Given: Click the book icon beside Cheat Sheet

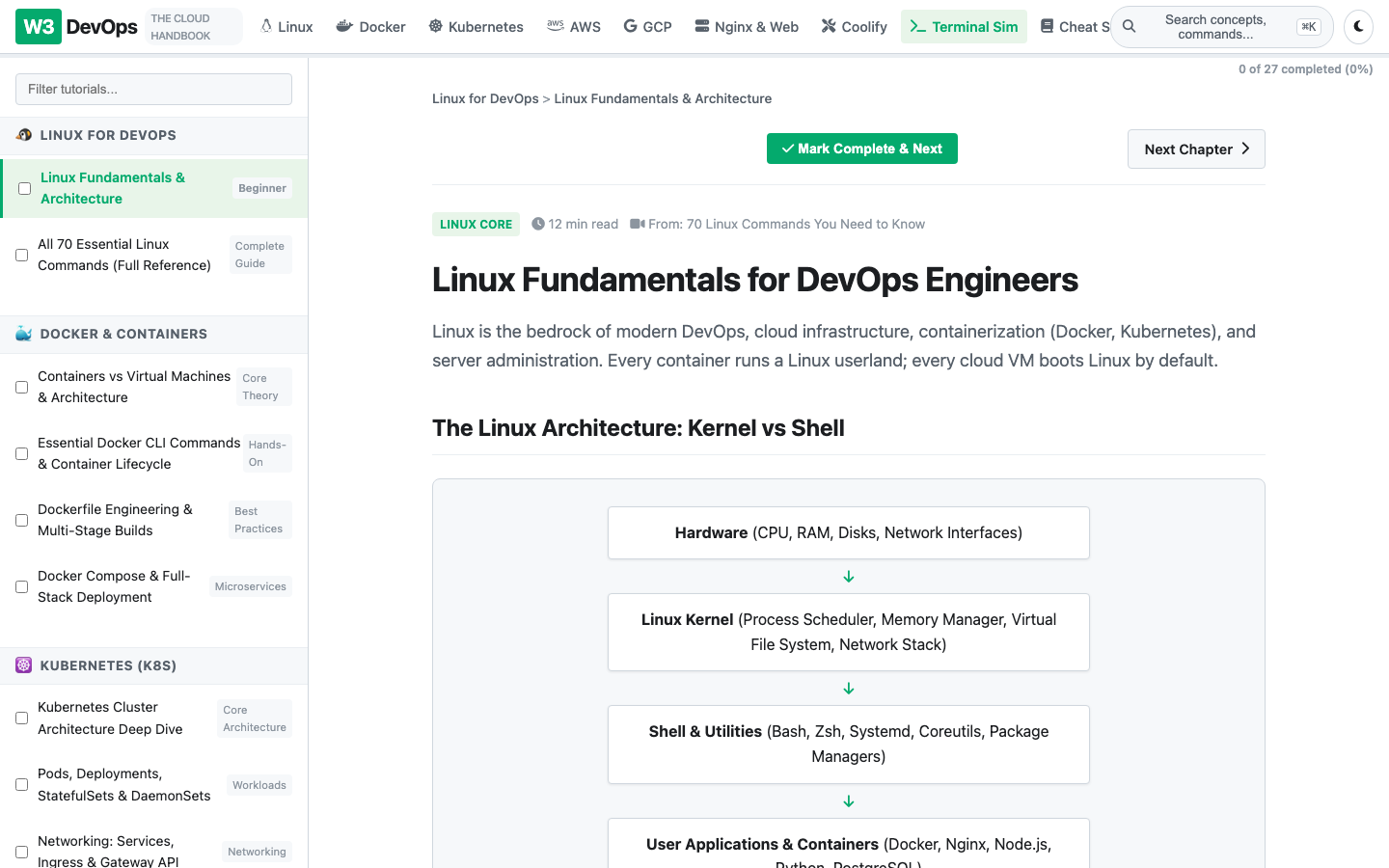Looking at the screenshot, I should 1047,26.
